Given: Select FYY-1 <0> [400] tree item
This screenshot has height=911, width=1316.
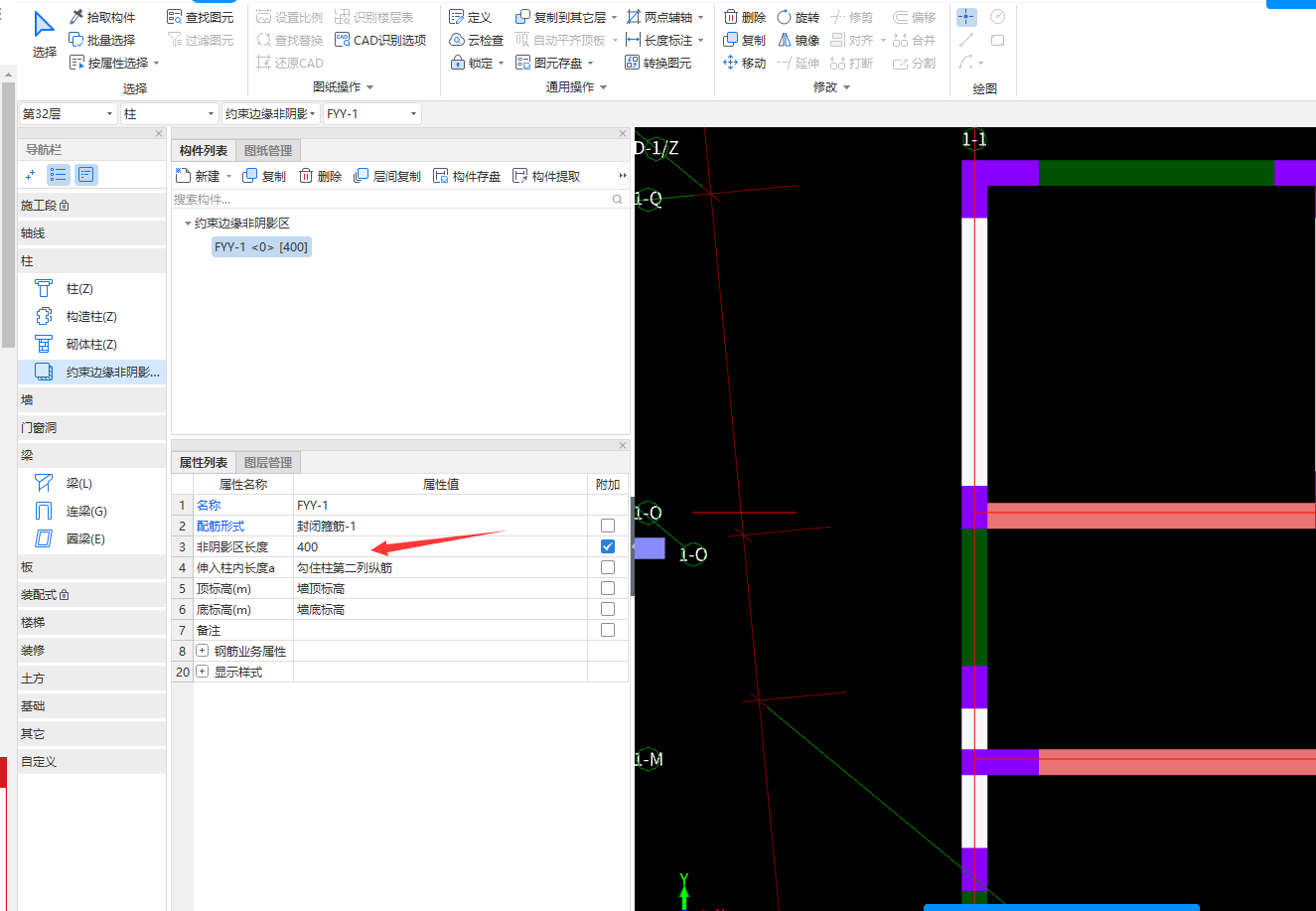Looking at the screenshot, I should tap(261, 247).
